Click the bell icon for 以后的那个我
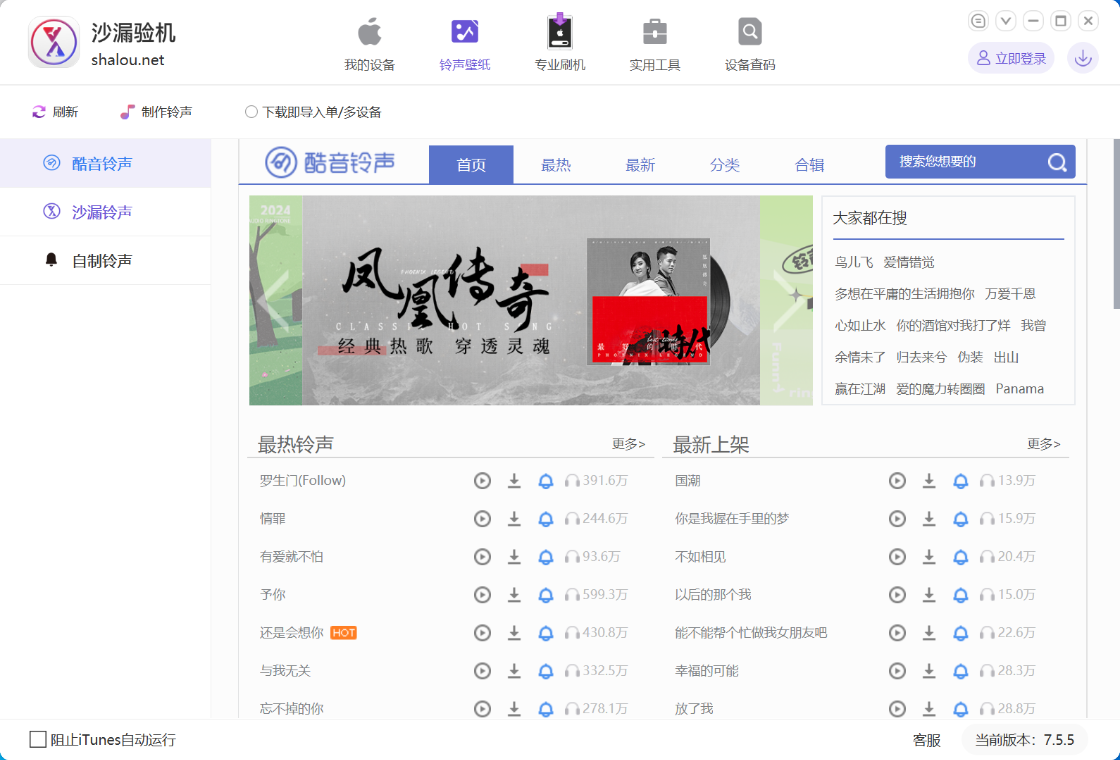The height and width of the screenshot is (760, 1120). [961, 594]
